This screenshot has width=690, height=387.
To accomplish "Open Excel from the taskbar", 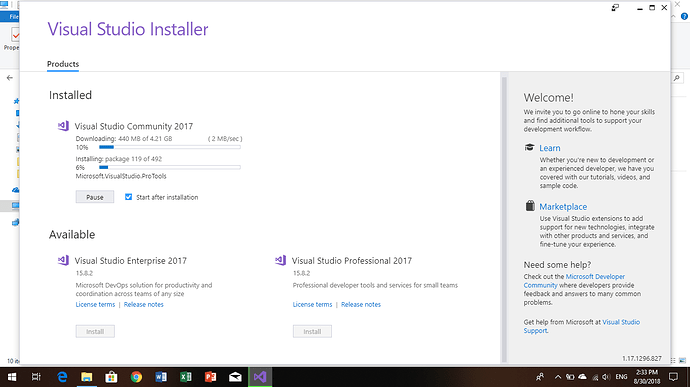I will pyautogui.click(x=185, y=377).
